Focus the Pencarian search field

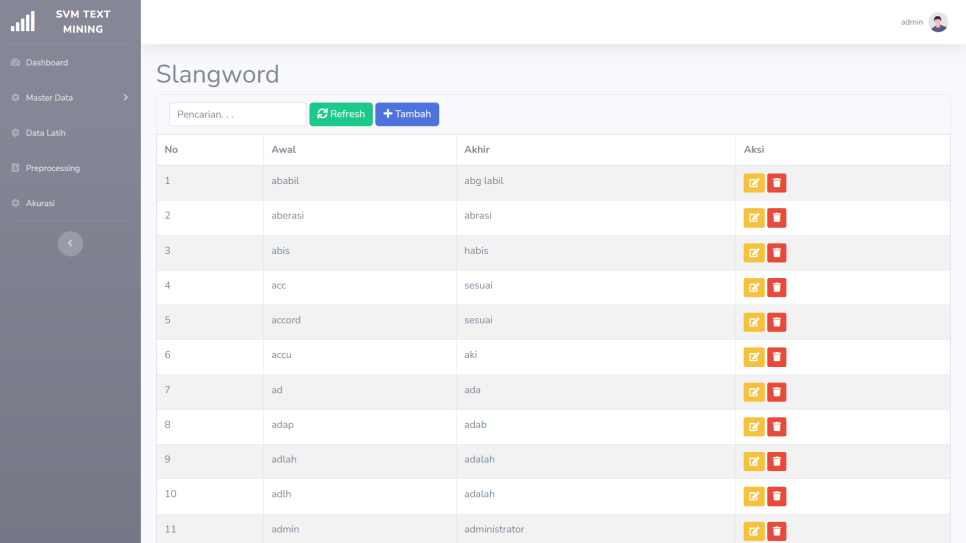coord(237,114)
